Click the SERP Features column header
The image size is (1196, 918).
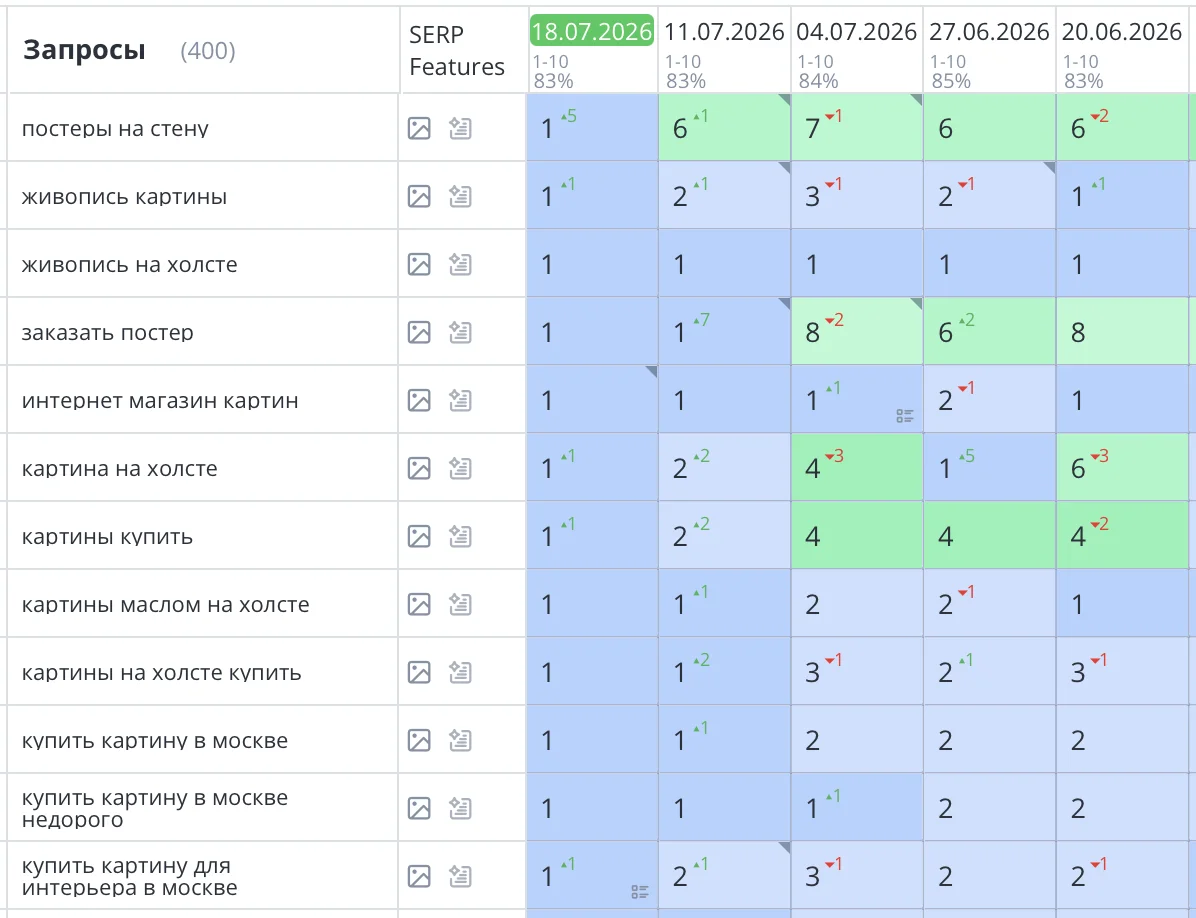[456, 50]
